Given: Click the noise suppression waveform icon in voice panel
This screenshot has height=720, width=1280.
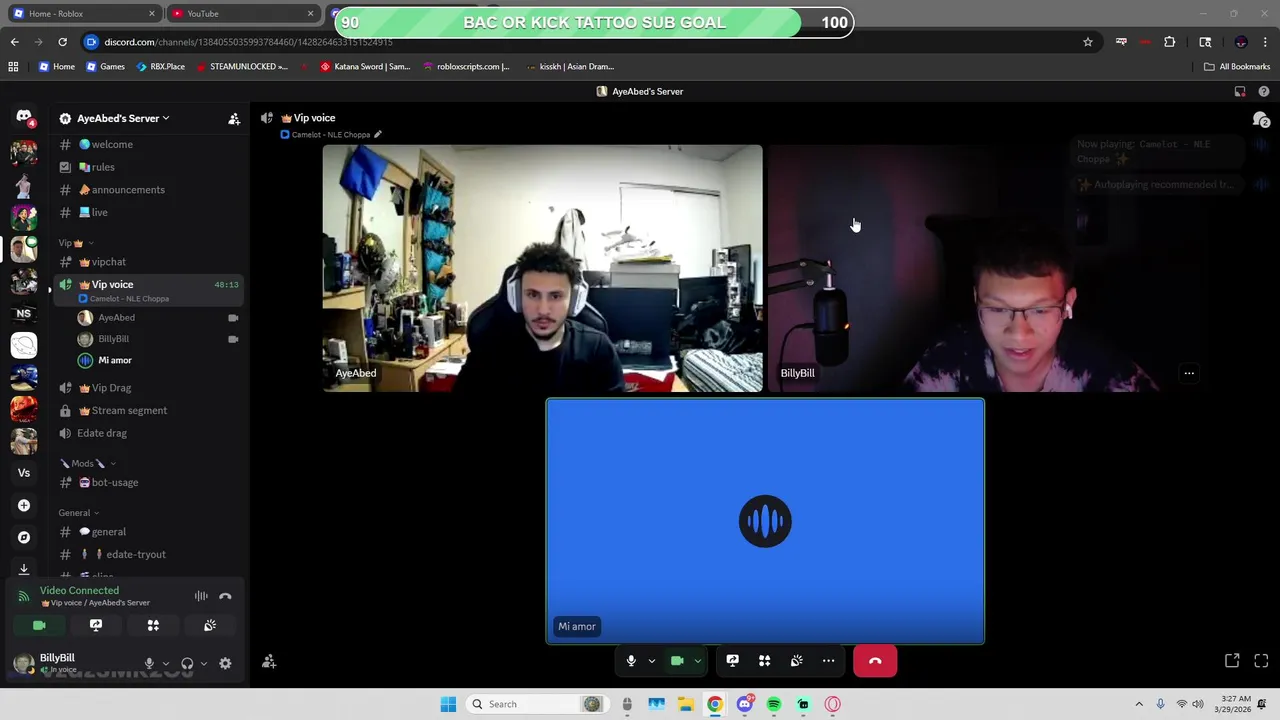Looking at the screenshot, I should pos(201,596).
